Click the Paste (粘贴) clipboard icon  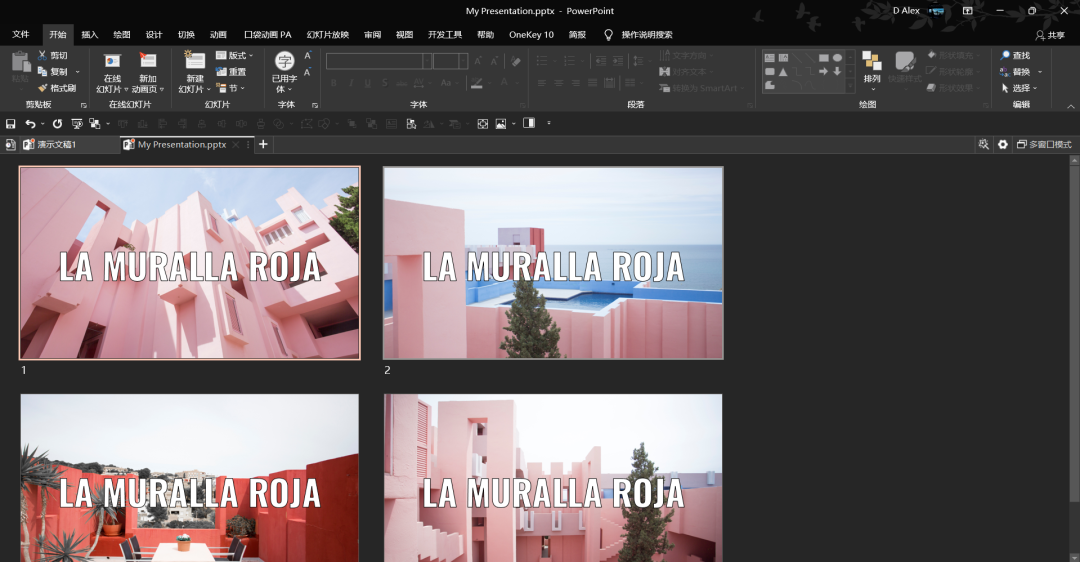21,62
